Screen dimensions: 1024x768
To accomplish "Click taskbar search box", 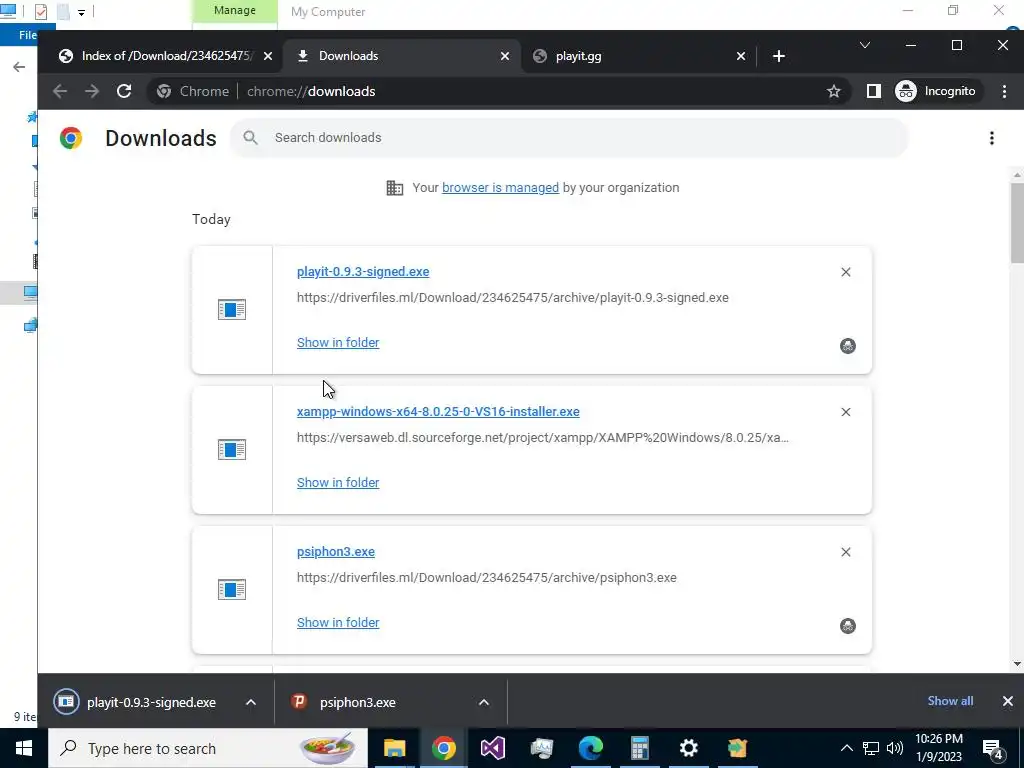I will (208, 748).
